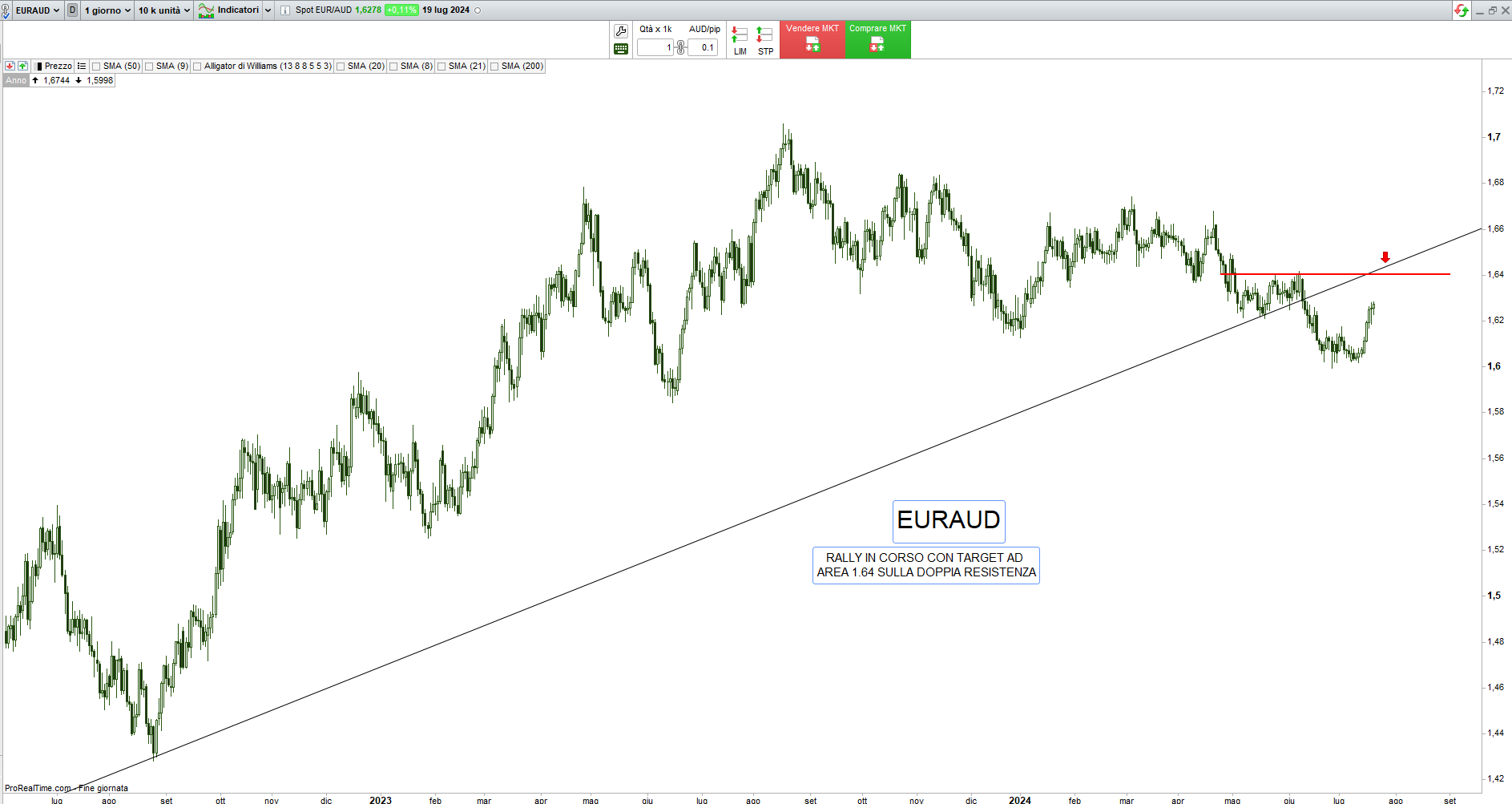Click the yearly low value 1,5998

point(100,80)
